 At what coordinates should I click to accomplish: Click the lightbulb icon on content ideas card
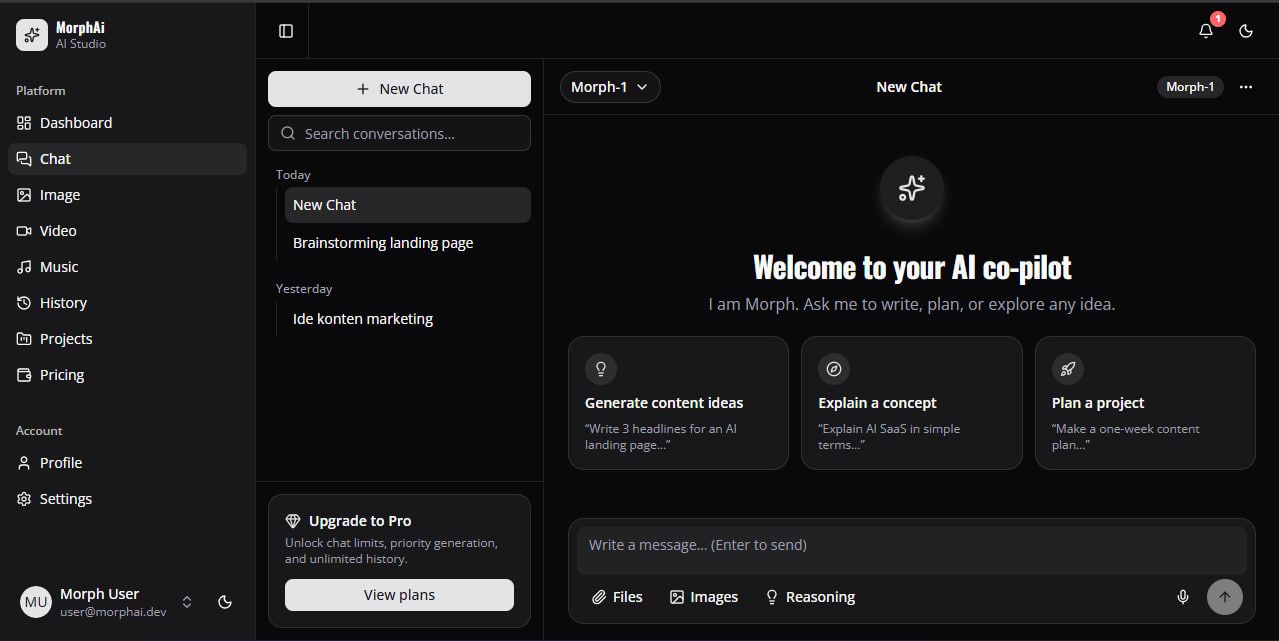(601, 369)
